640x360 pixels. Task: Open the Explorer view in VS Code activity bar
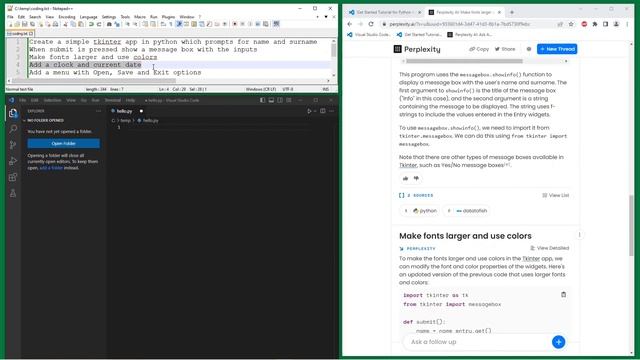click(x=13, y=113)
